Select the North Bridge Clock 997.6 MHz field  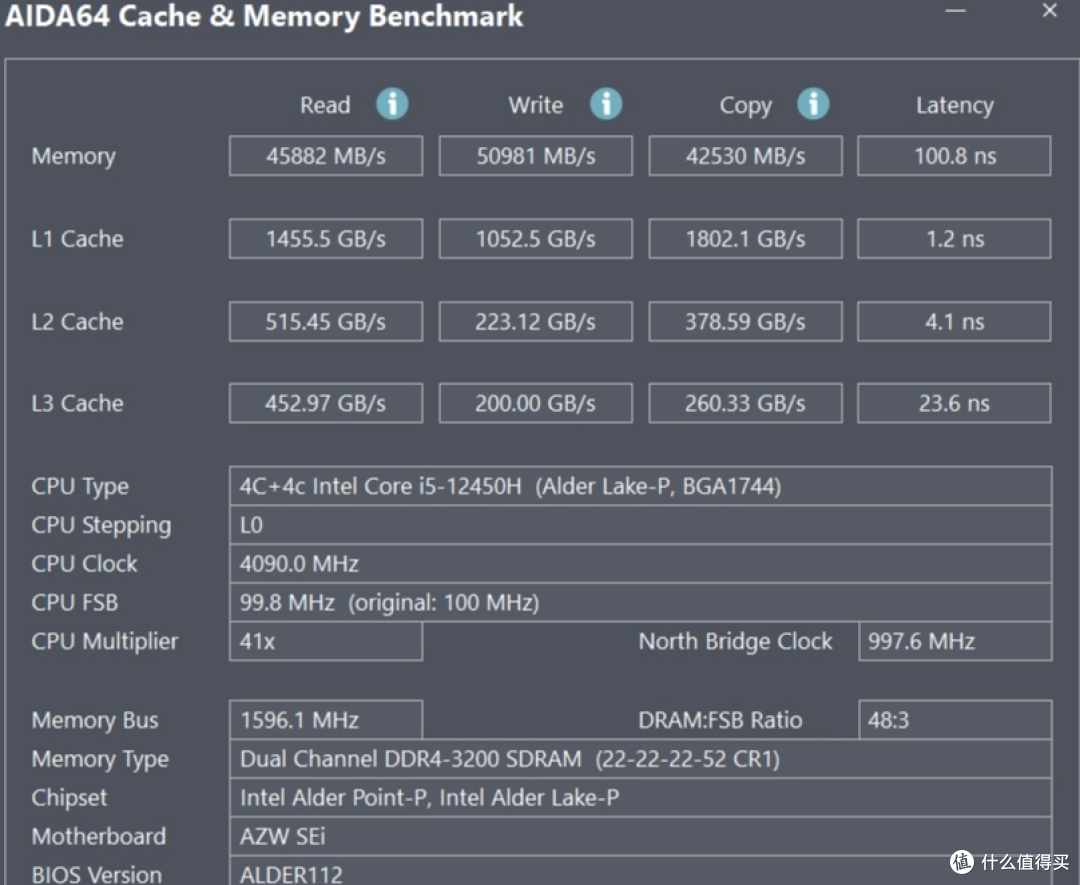pos(955,641)
